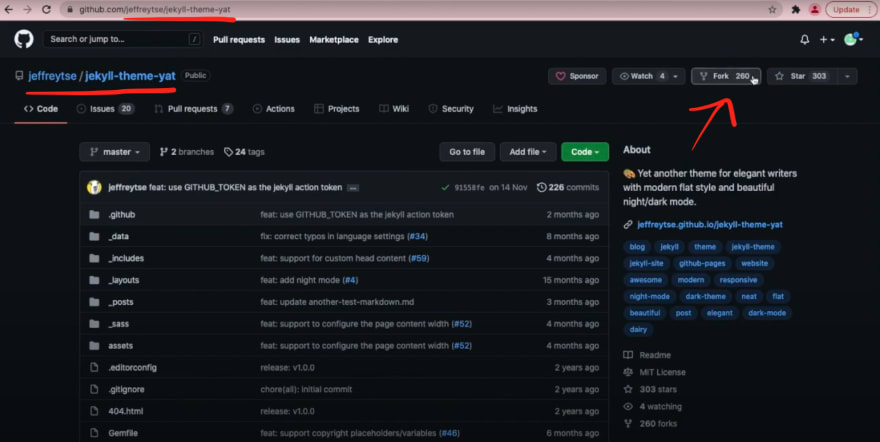Open the notifications bell icon
The width and height of the screenshot is (880, 442).
point(804,40)
